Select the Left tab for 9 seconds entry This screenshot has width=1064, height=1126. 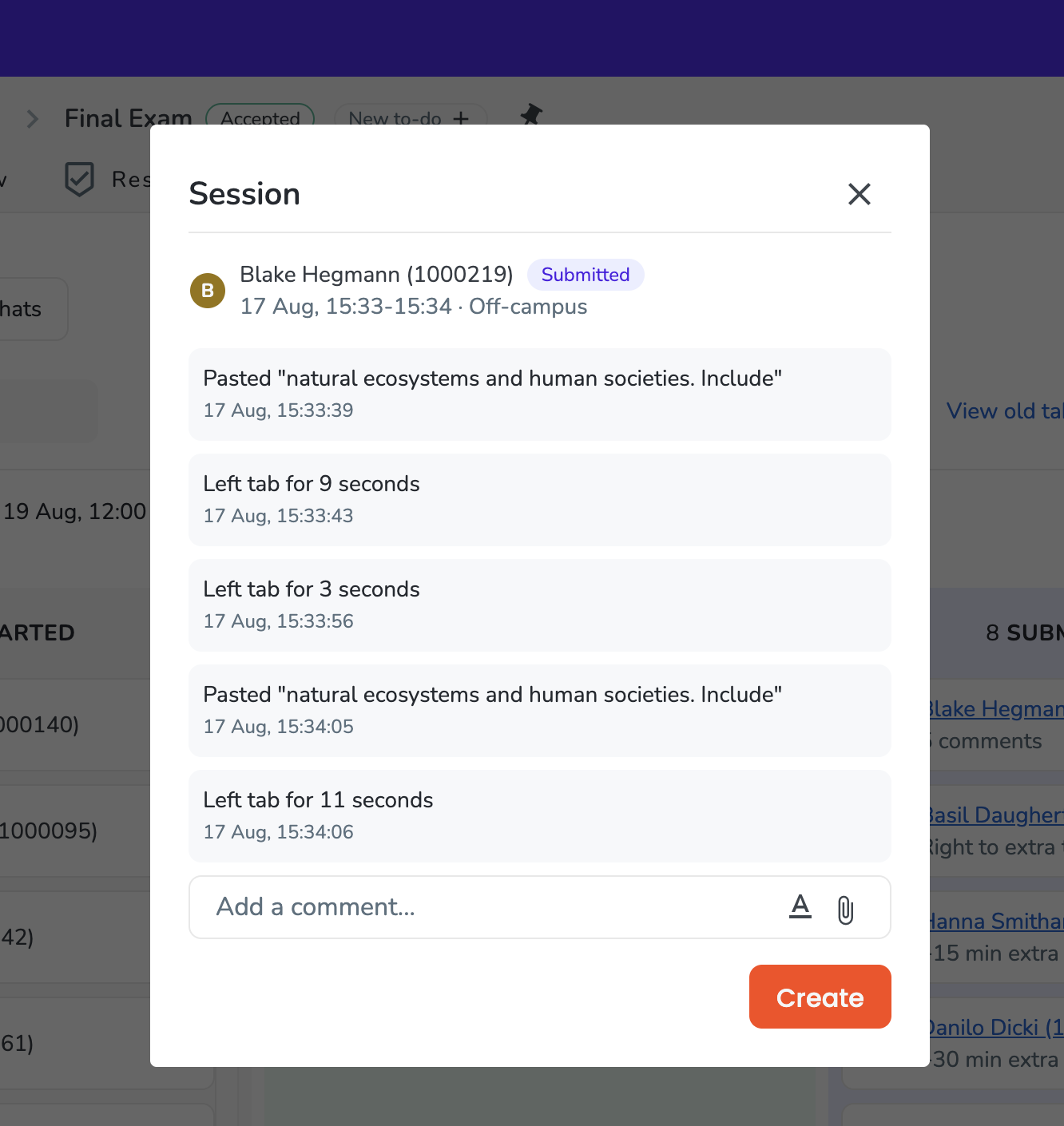(x=540, y=500)
